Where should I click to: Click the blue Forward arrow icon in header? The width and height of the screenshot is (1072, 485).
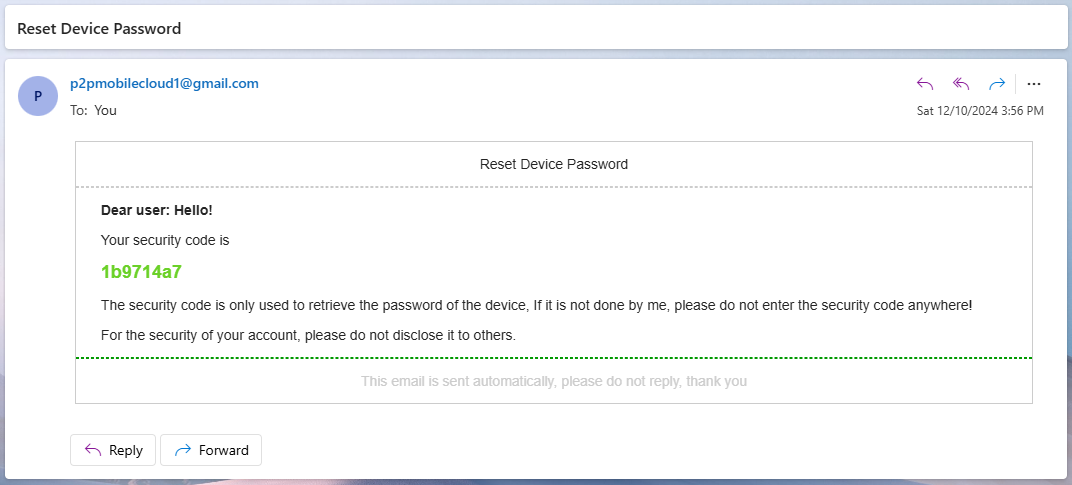[997, 83]
